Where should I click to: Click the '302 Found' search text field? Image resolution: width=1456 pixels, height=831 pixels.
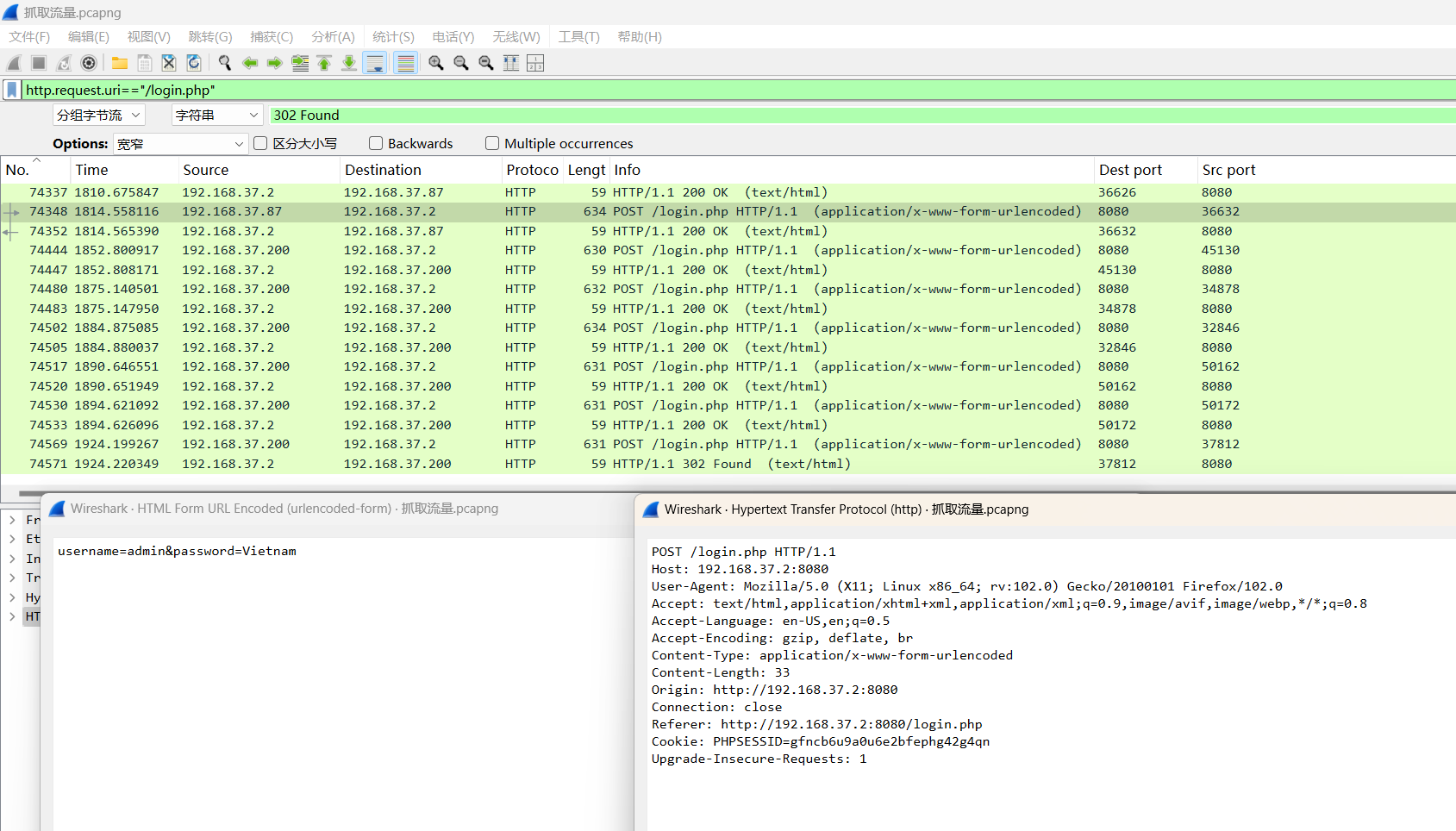tap(863, 116)
